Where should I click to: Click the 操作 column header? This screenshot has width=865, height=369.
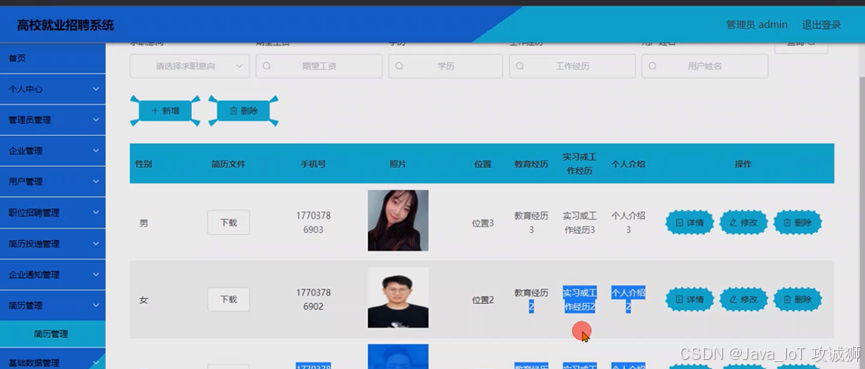tap(743, 164)
